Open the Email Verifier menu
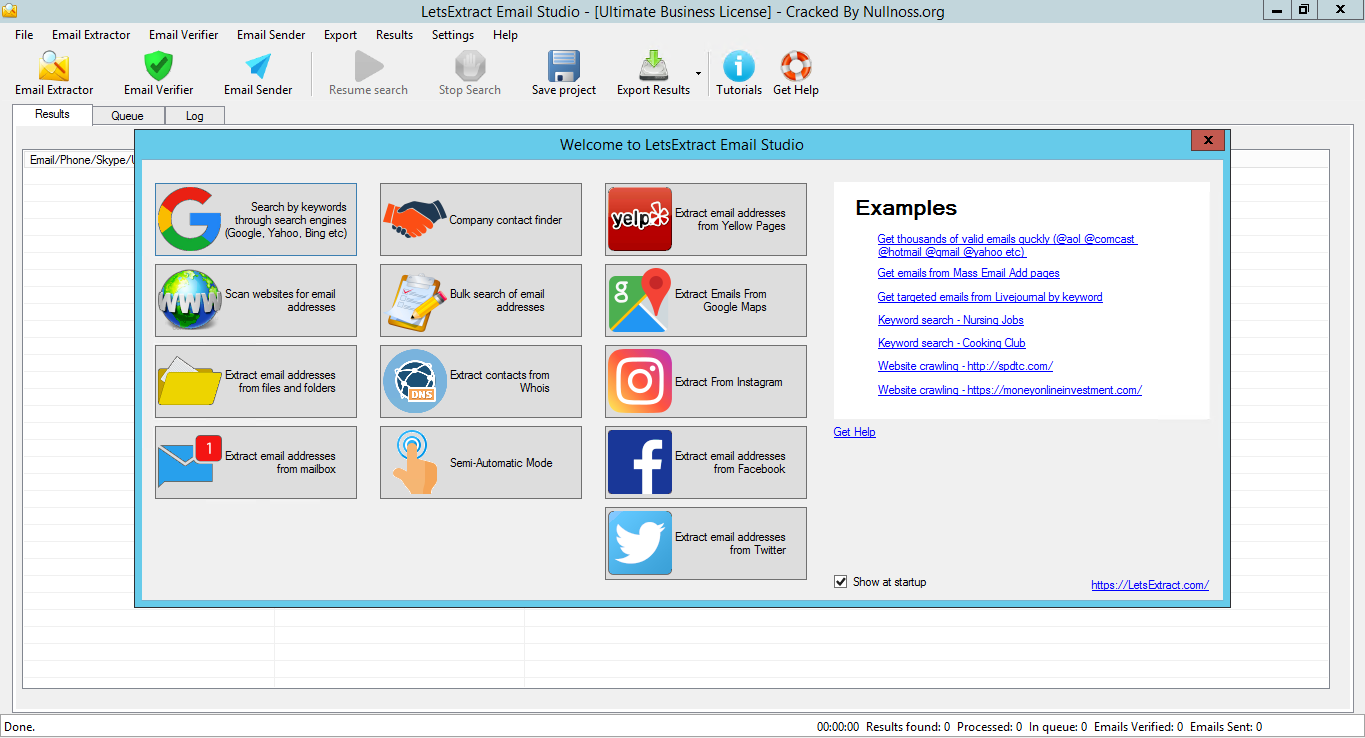Viewport: 1365px width, 738px height. pos(184,35)
